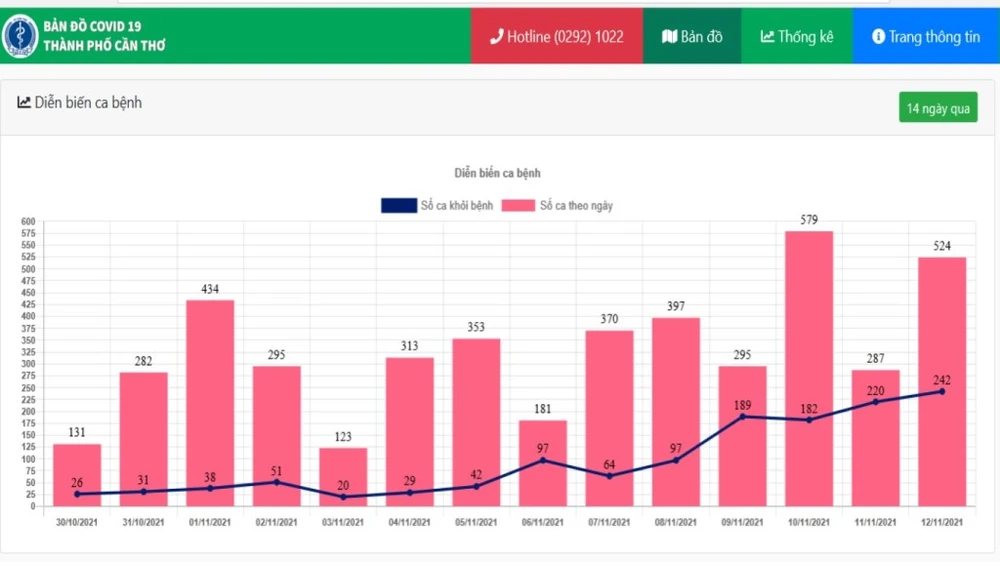Click the line chart icon beside Diễn biến ca bệnh

pyautogui.click(x=24, y=102)
